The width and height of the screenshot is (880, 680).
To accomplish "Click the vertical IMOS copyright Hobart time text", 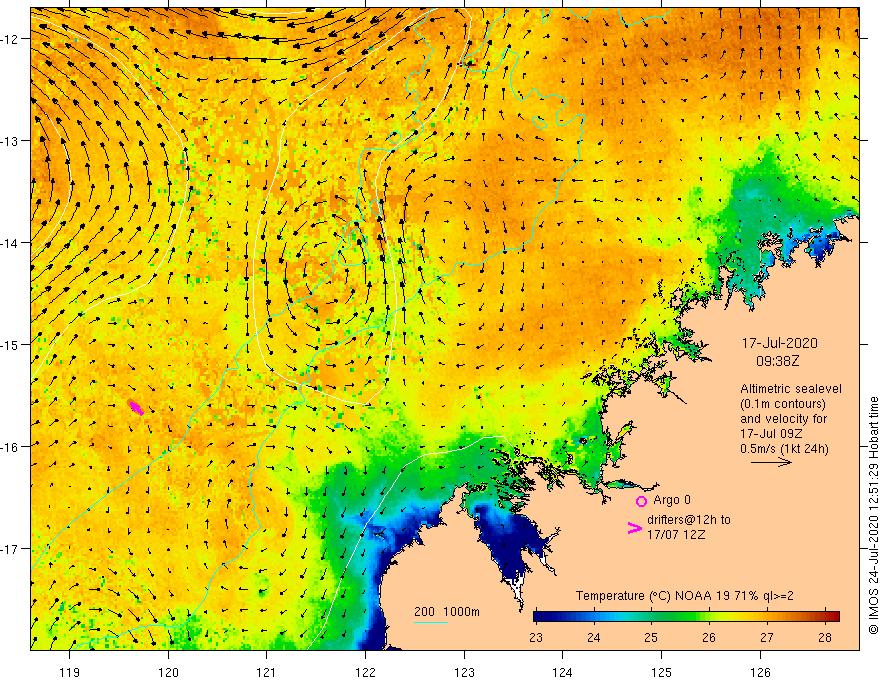I will coord(873,516).
